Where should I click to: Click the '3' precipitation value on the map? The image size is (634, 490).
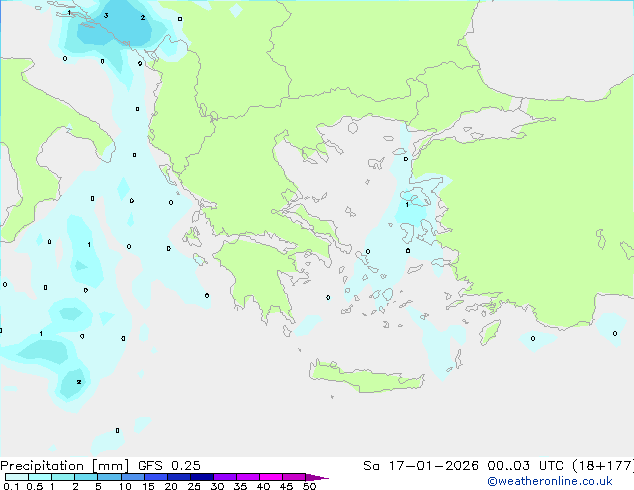[x=106, y=15]
